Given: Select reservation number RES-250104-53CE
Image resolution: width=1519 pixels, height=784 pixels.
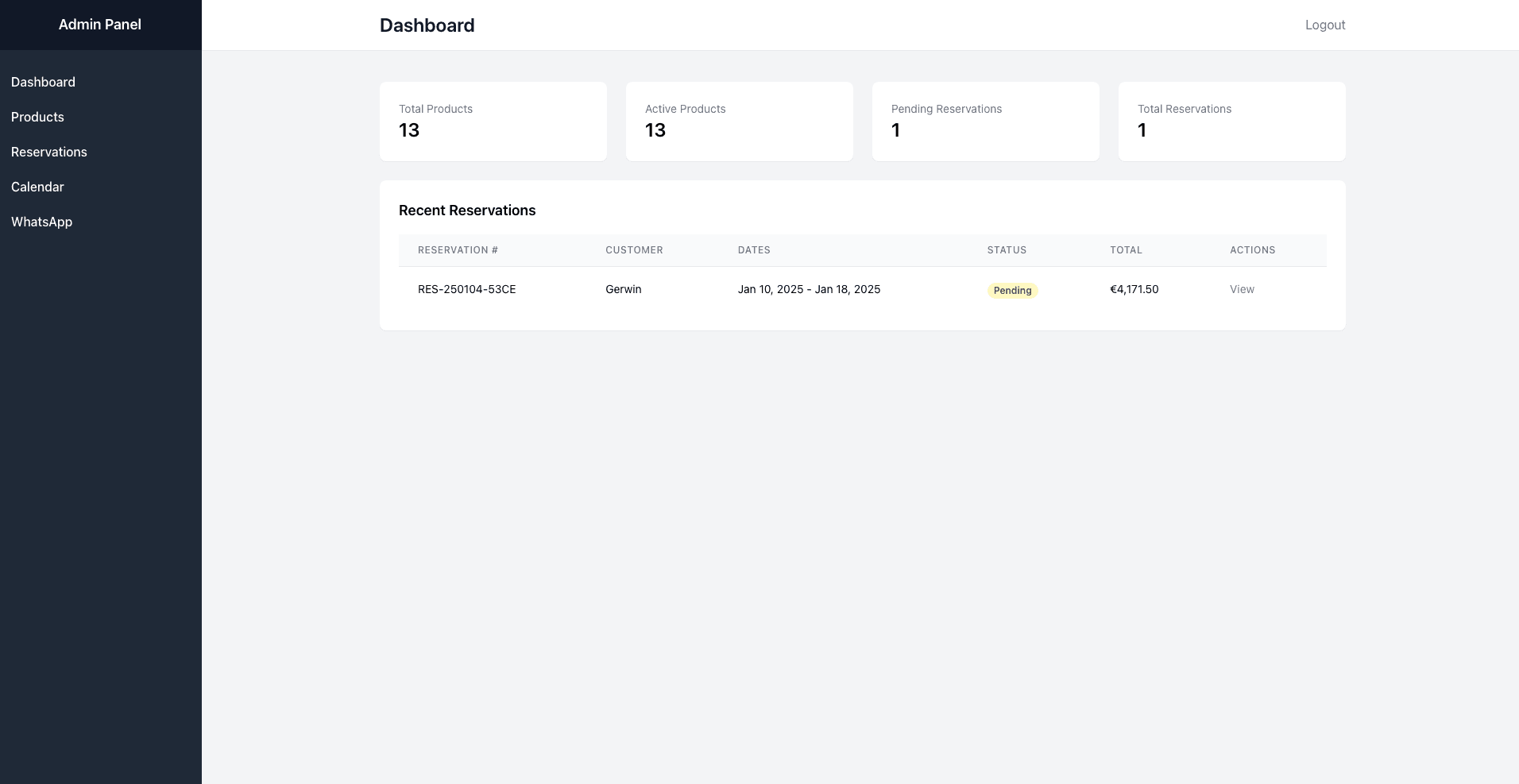Looking at the screenshot, I should coord(466,289).
